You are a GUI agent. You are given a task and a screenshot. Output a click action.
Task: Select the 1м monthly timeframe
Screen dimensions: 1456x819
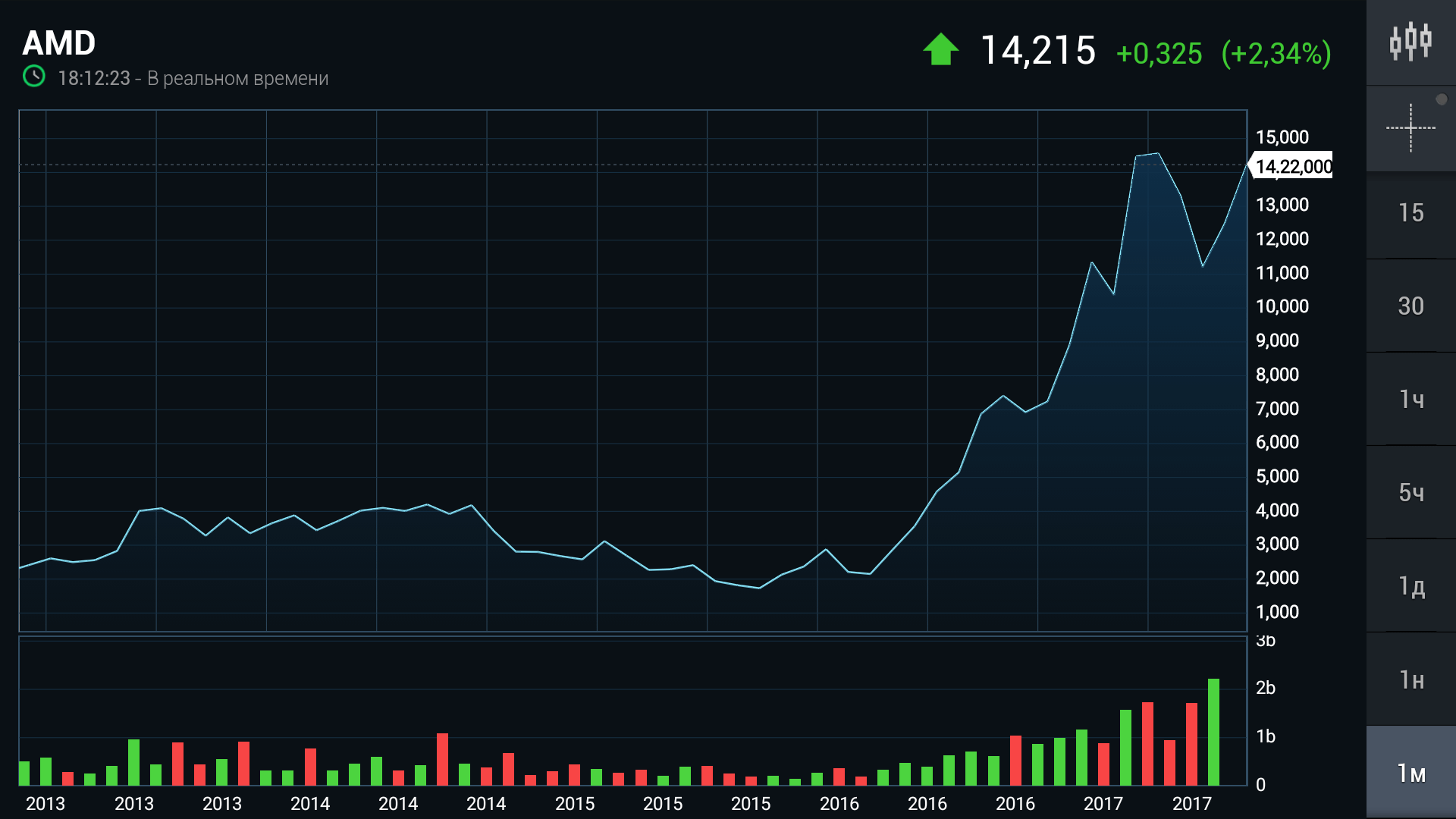point(1410,773)
